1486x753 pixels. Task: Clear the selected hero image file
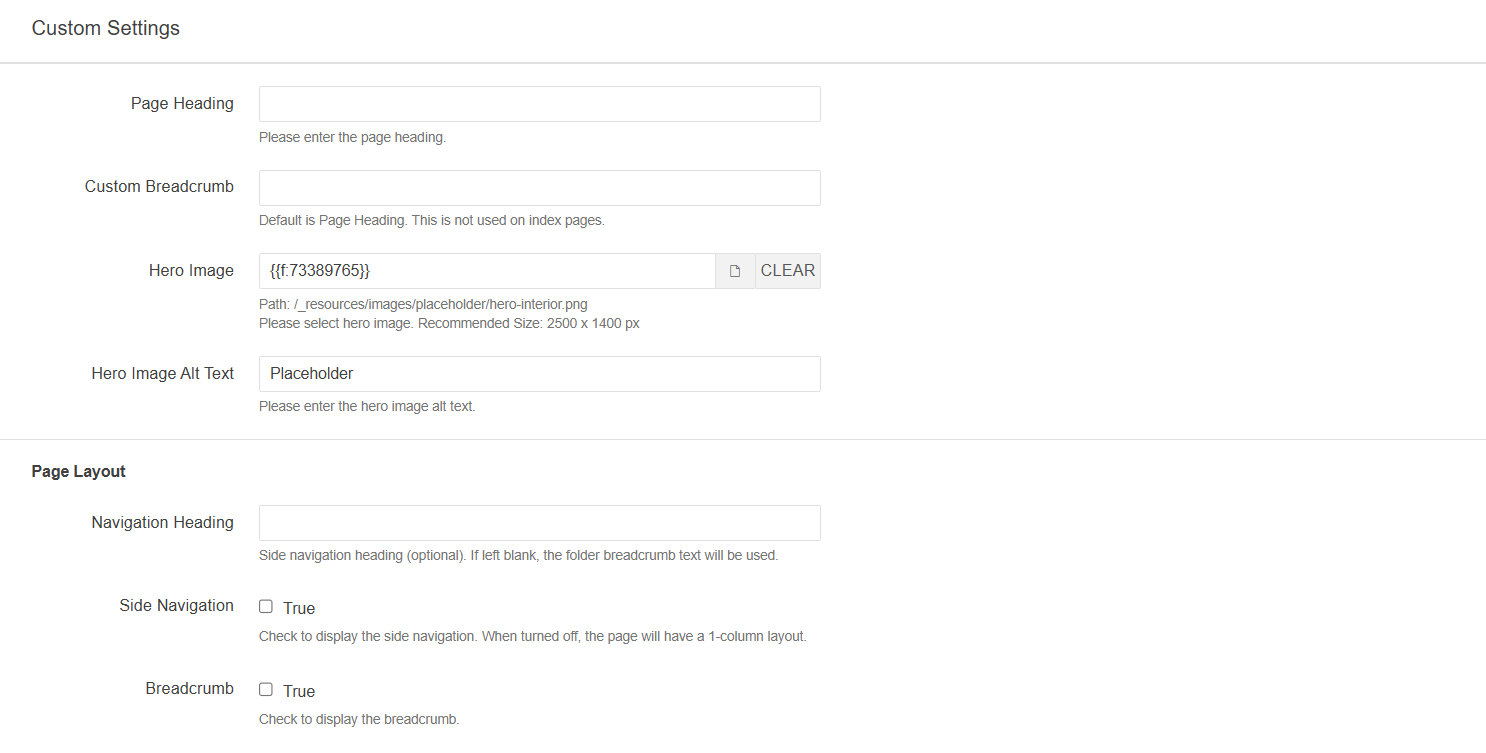[787, 270]
